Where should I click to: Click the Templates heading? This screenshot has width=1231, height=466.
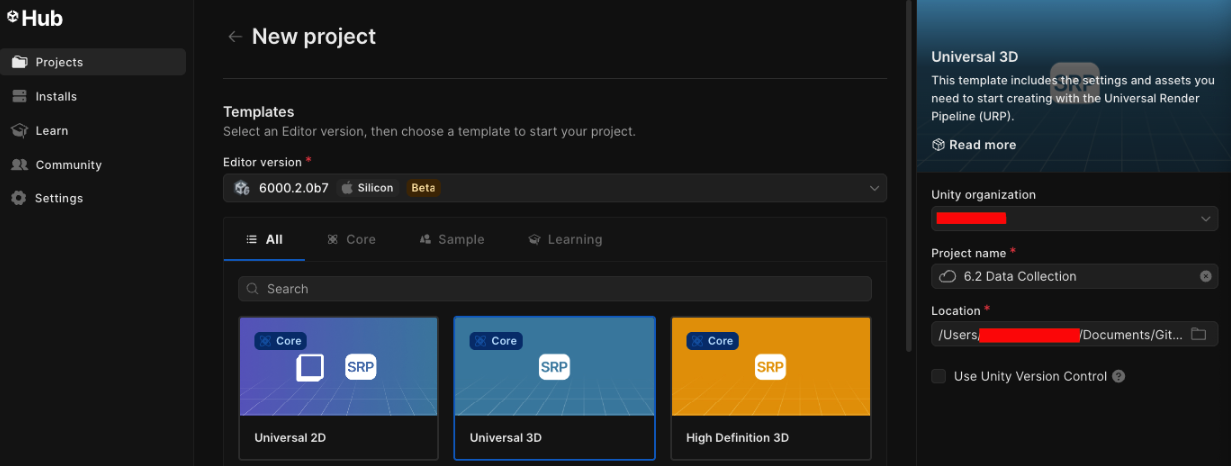point(259,112)
